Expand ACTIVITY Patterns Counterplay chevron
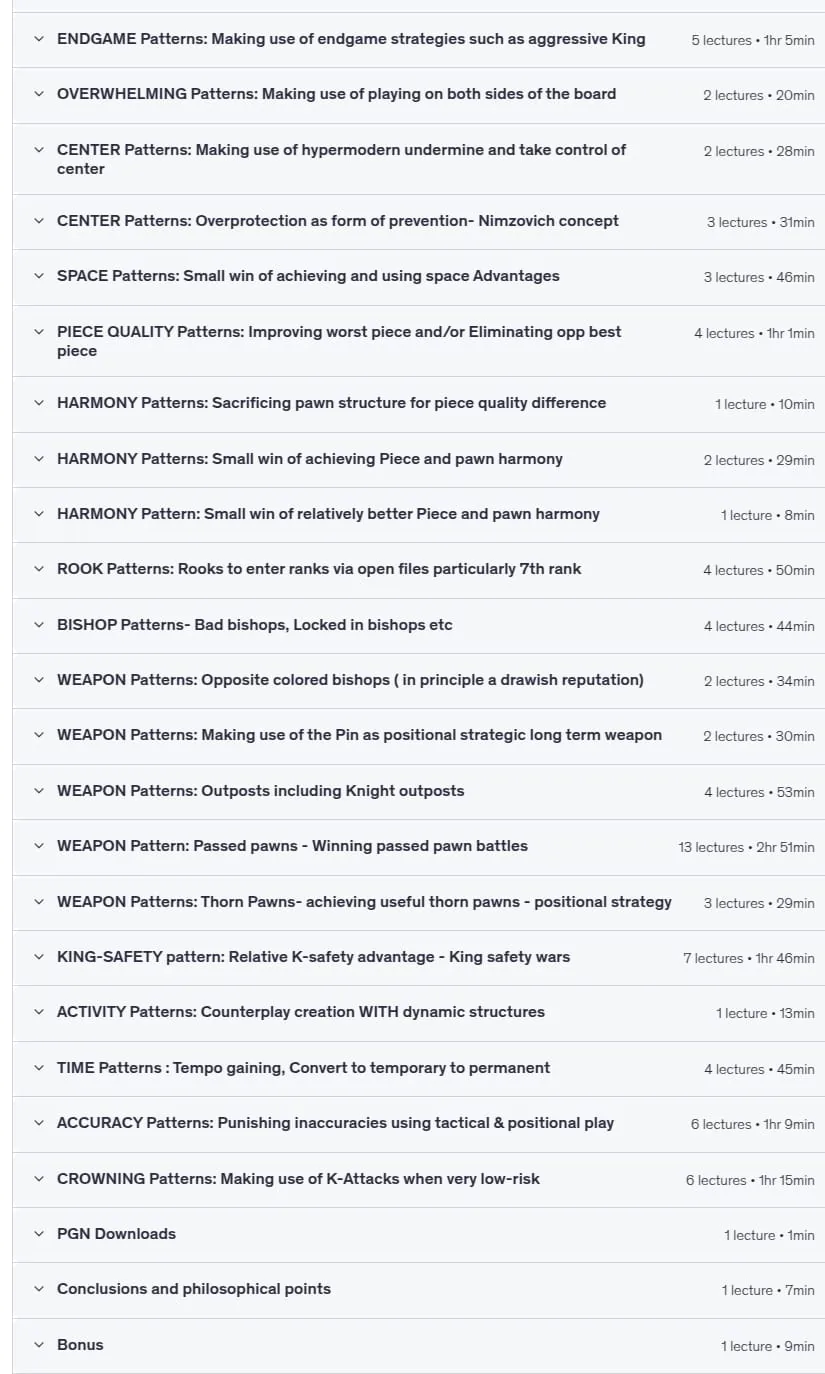The height and width of the screenshot is (1374, 825). tap(39, 1012)
